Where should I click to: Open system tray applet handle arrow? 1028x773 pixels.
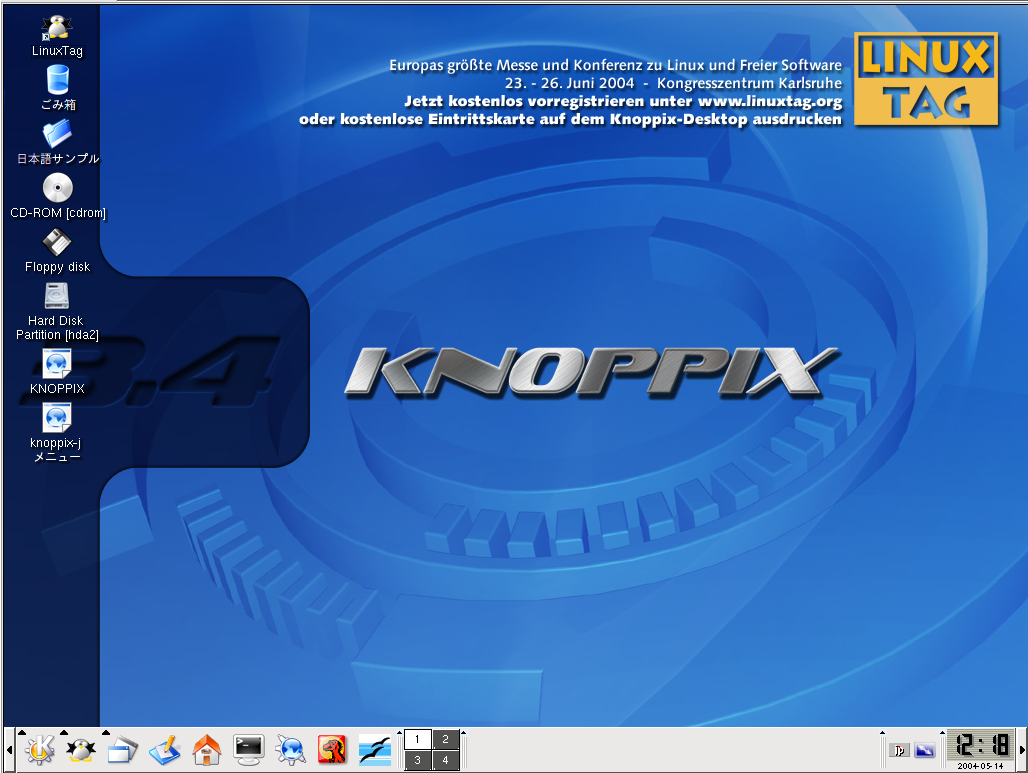pyautogui.click(x=882, y=732)
